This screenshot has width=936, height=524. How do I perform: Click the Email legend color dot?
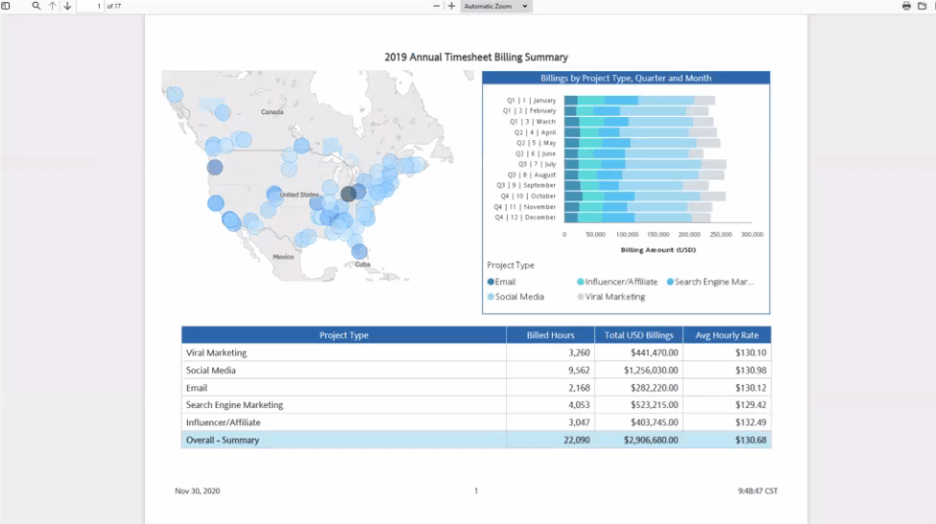coord(490,282)
